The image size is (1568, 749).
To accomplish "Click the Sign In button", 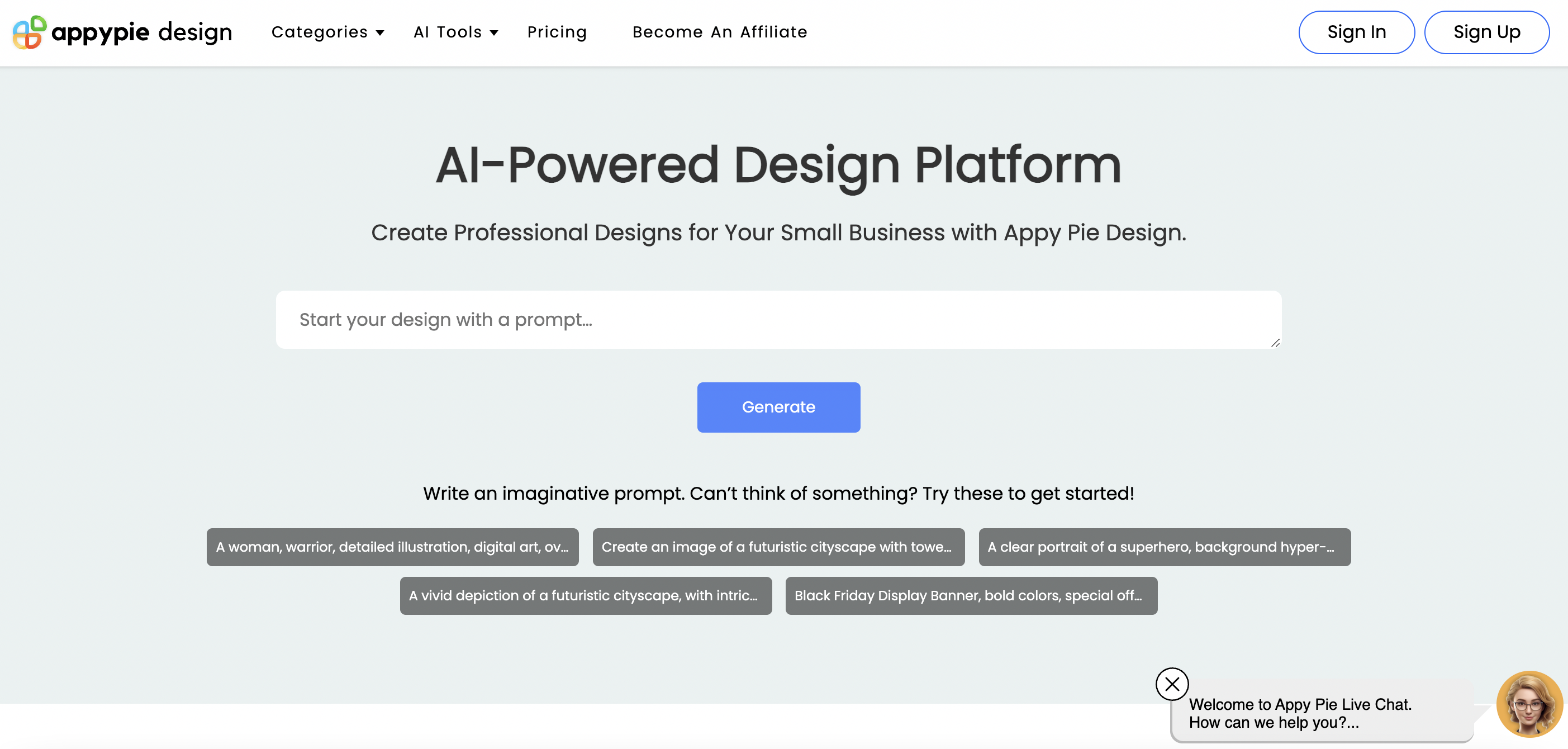I will tap(1356, 32).
